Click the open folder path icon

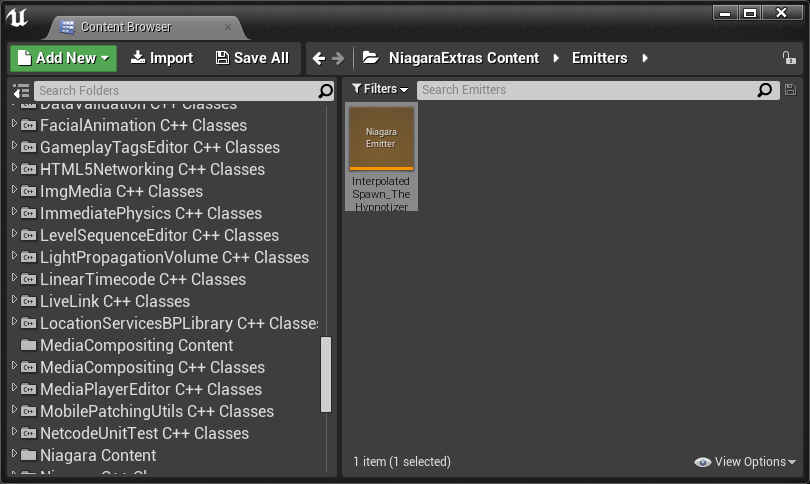point(370,57)
